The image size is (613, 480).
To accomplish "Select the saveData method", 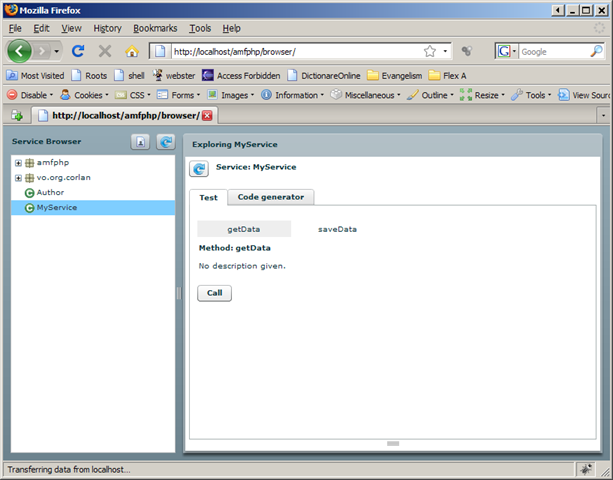I will pyautogui.click(x=337, y=229).
